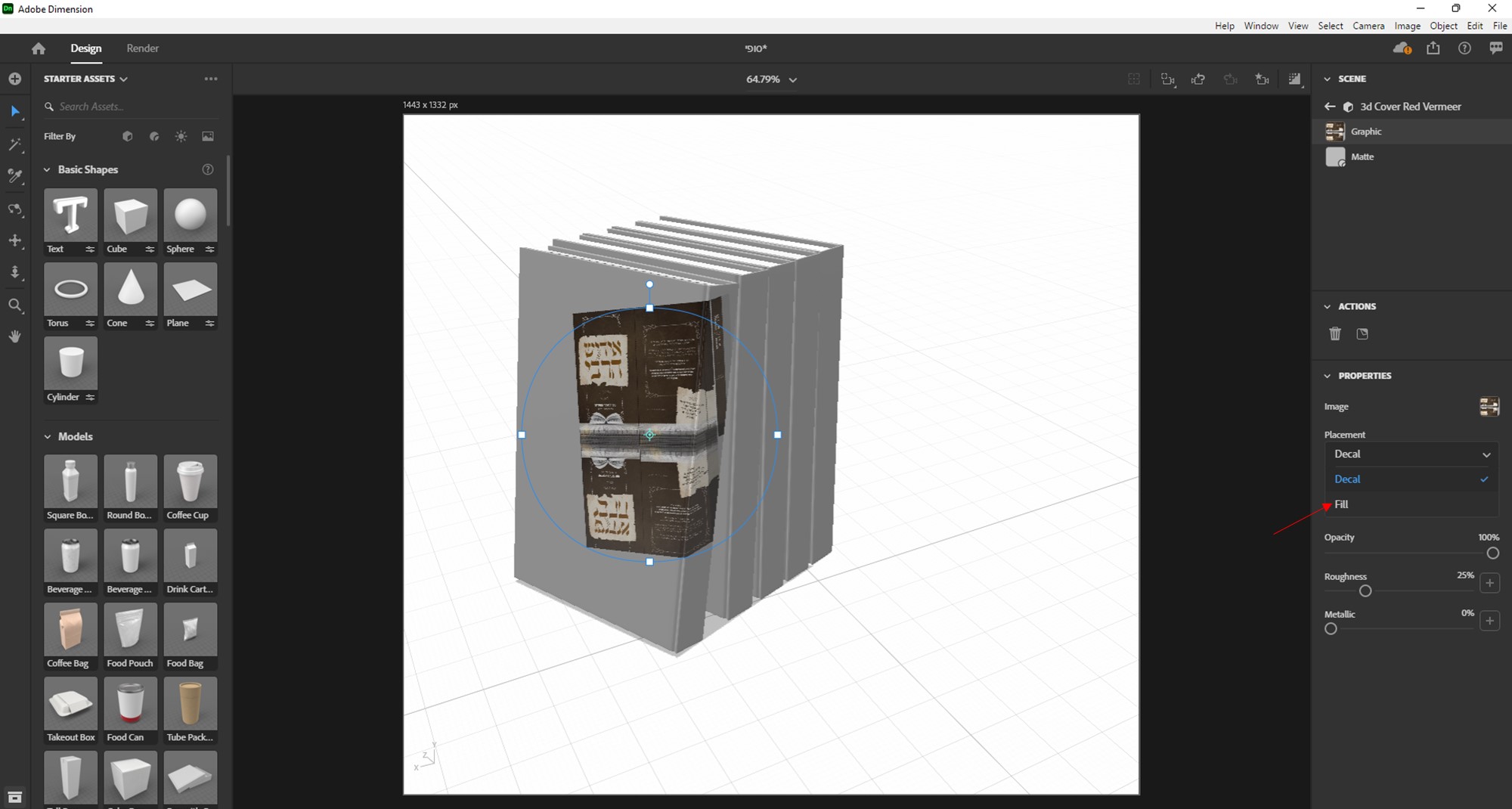Open the Window menu
Image resolution: width=1512 pixels, height=809 pixels.
pyautogui.click(x=1262, y=26)
